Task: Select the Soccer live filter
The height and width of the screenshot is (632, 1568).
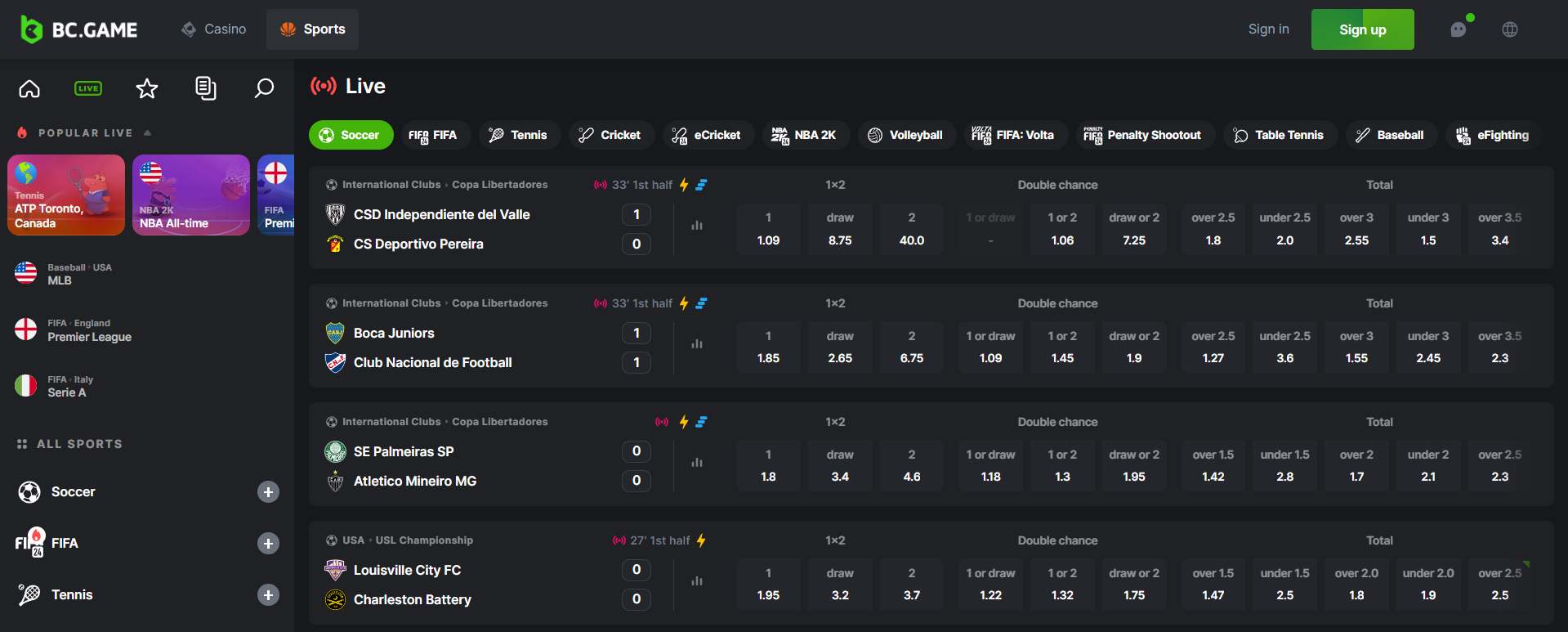Action: pos(351,135)
